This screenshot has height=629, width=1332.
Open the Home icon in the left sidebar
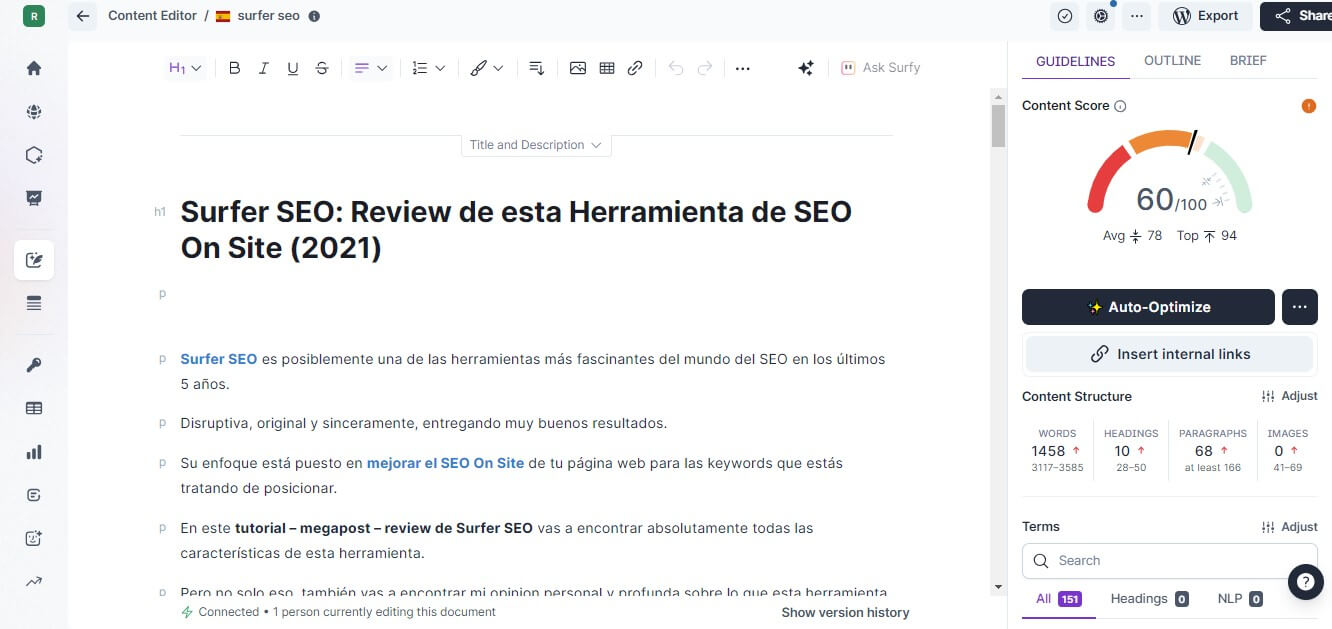click(x=34, y=68)
